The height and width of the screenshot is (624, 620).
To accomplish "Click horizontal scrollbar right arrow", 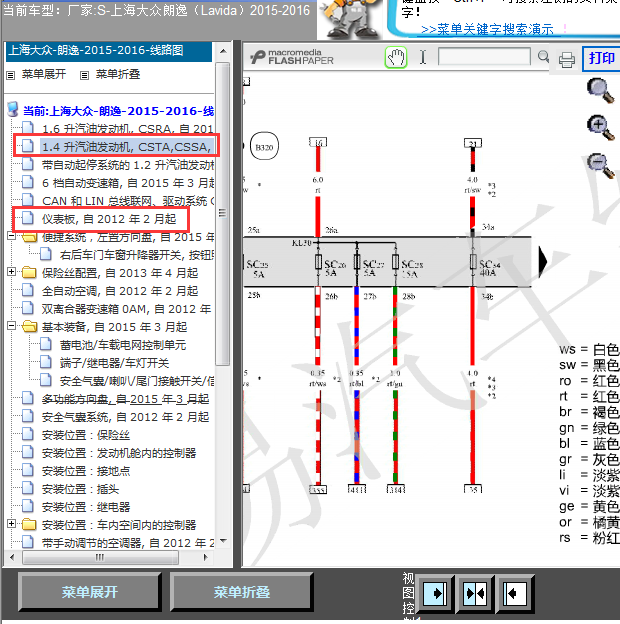I will [x=206, y=557].
